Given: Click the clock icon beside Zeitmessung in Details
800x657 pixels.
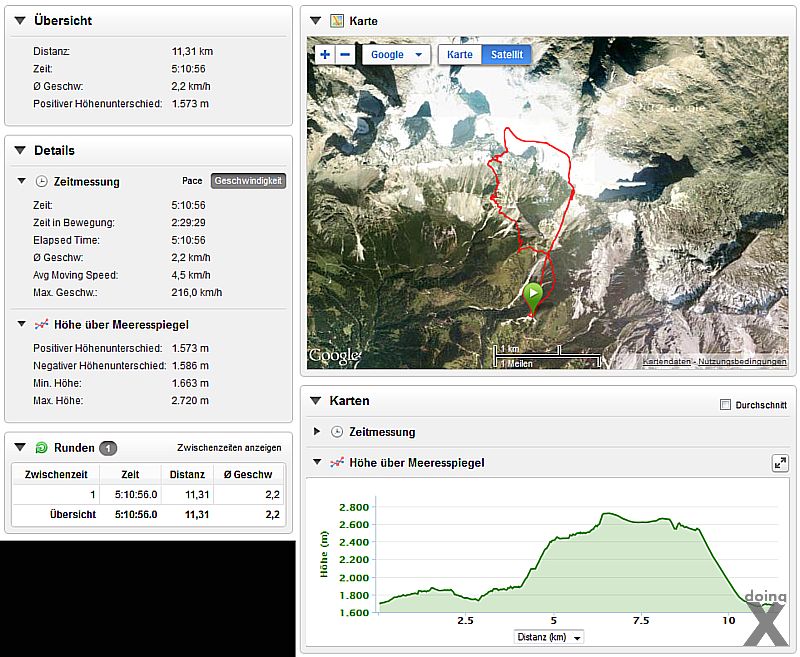Looking at the screenshot, I should coord(41,182).
